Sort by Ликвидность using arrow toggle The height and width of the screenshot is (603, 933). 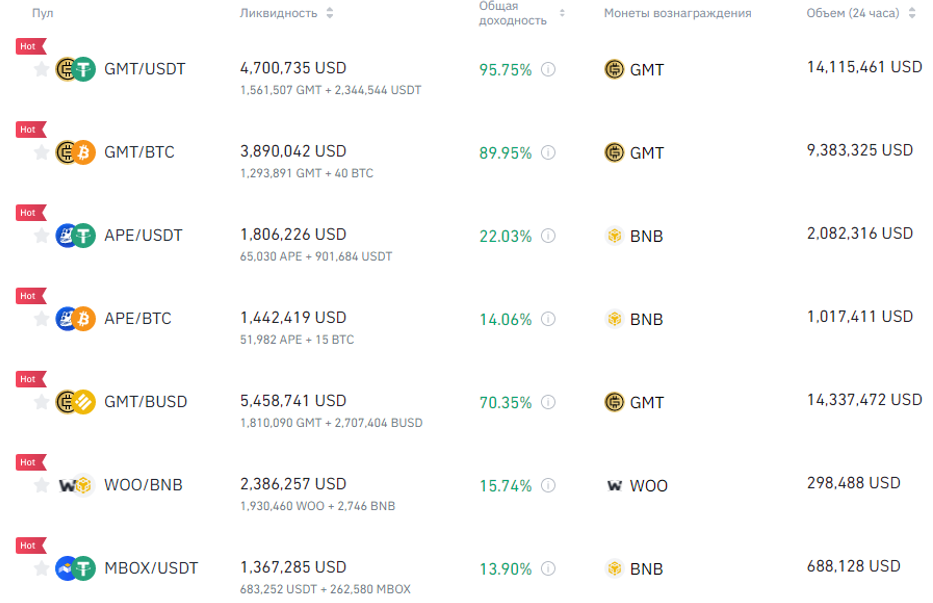(x=330, y=13)
